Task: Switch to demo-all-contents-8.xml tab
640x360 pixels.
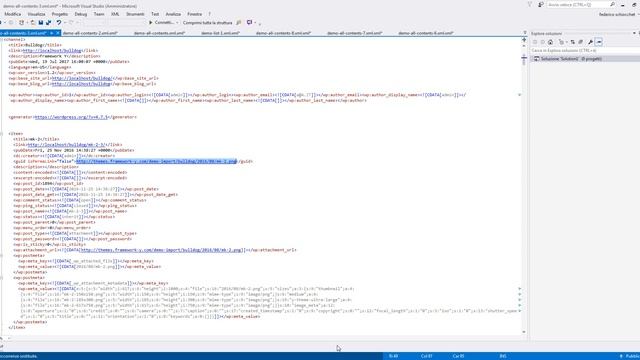Action: pyautogui.click(x=283, y=33)
